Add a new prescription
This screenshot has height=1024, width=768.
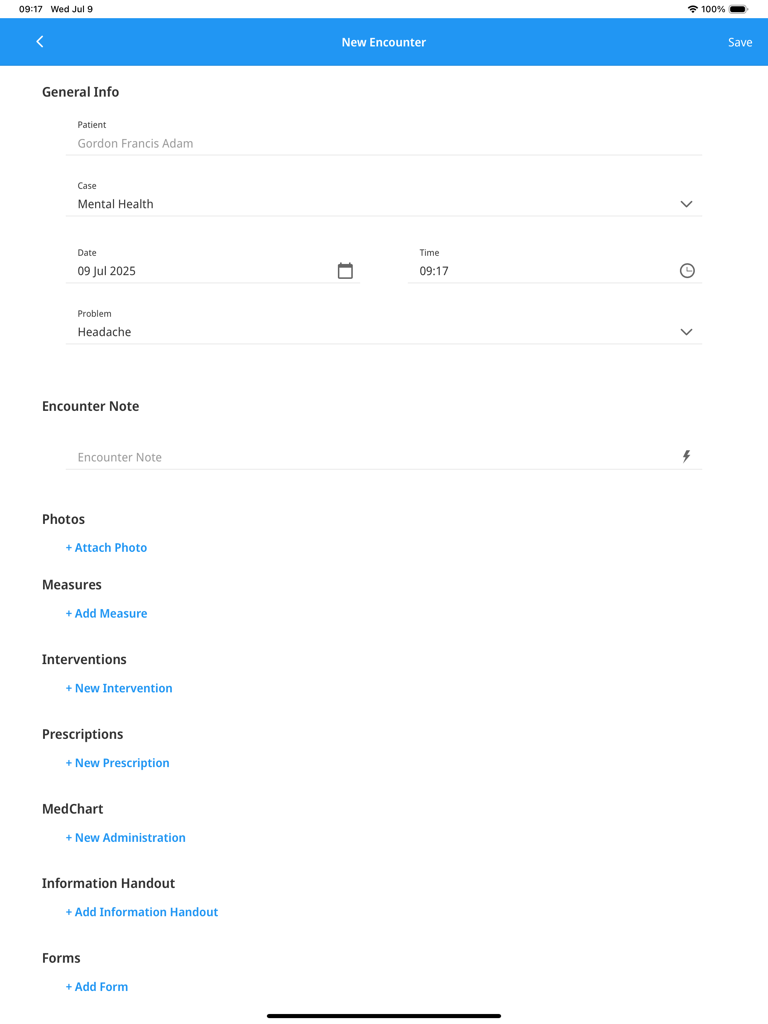[x=118, y=763]
